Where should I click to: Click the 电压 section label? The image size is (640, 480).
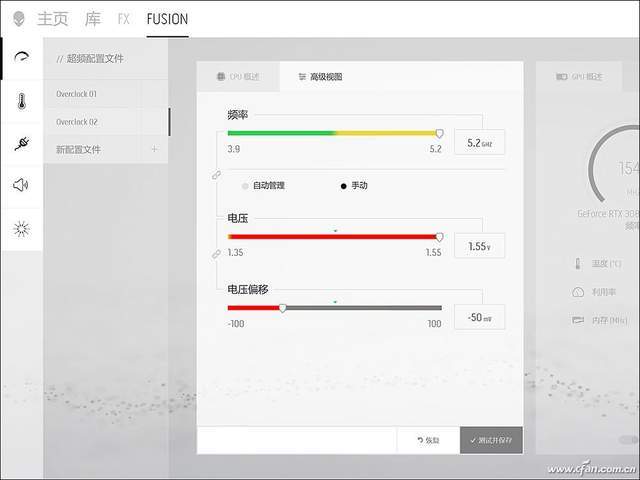click(x=238, y=218)
